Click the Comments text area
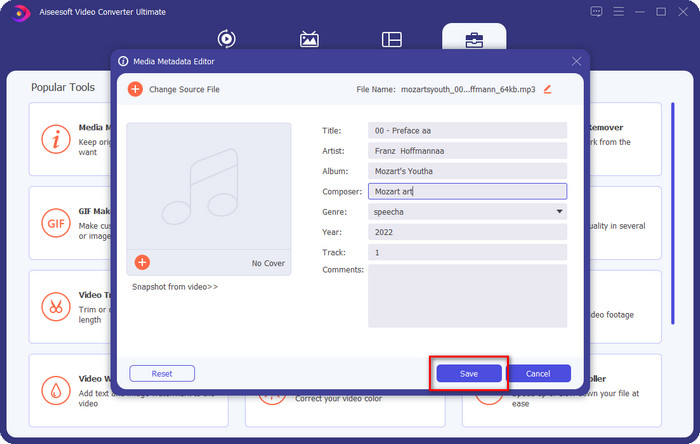The height and width of the screenshot is (444, 700). (467, 296)
